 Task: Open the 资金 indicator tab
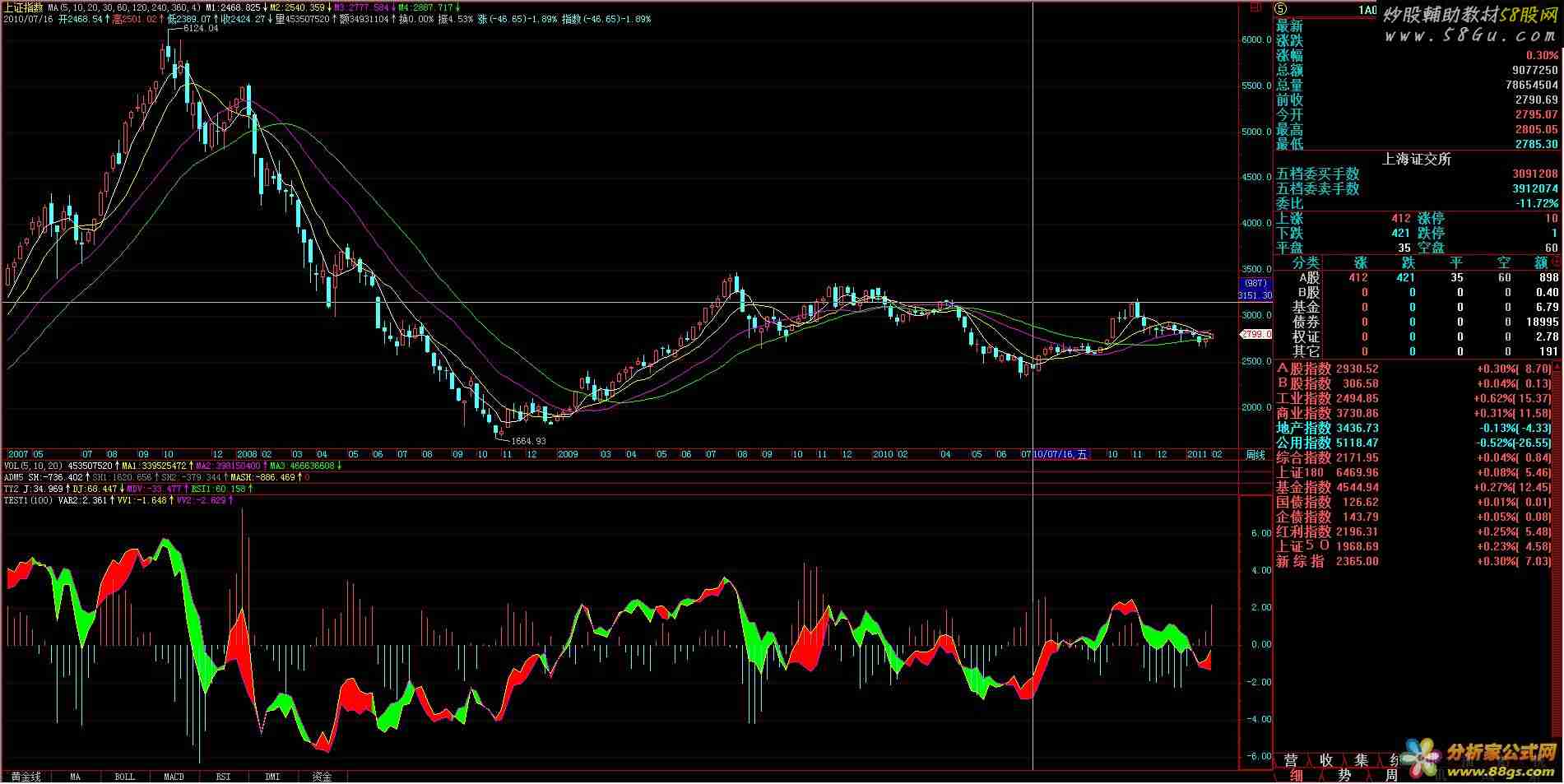323,777
